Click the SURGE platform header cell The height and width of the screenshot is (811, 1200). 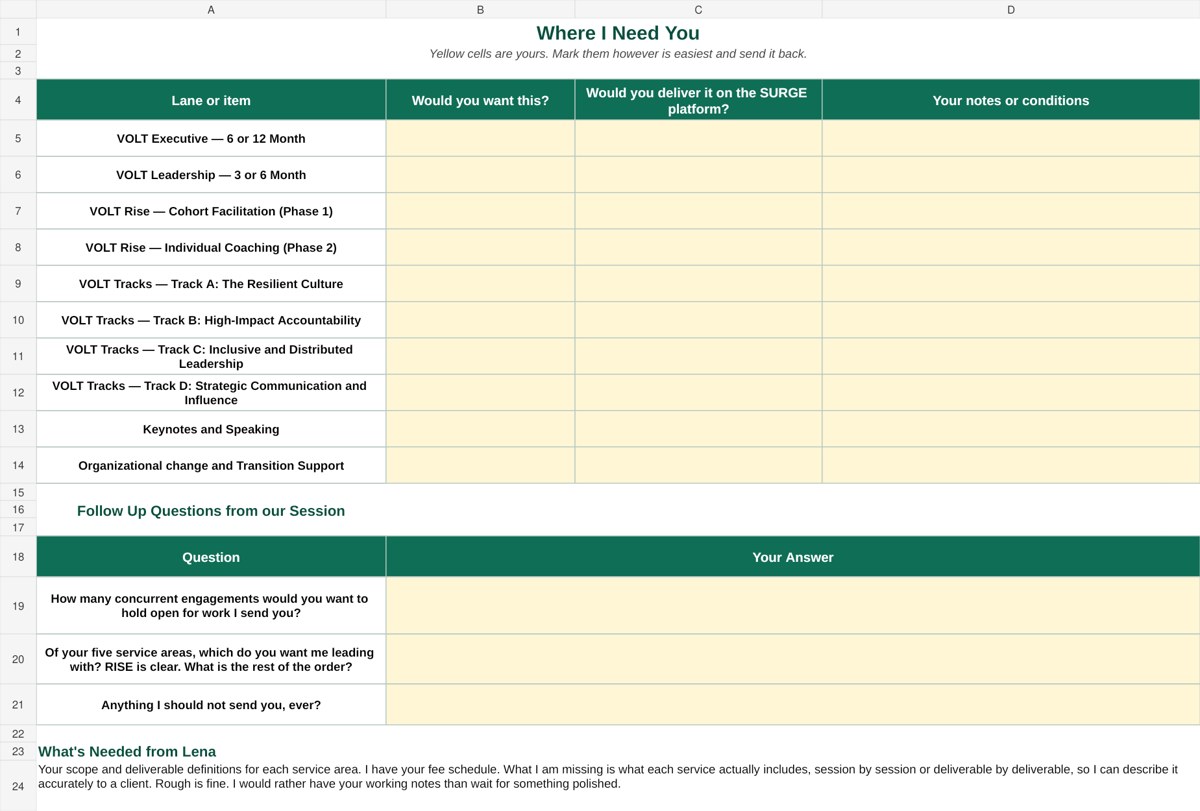pyautogui.click(x=698, y=100)
